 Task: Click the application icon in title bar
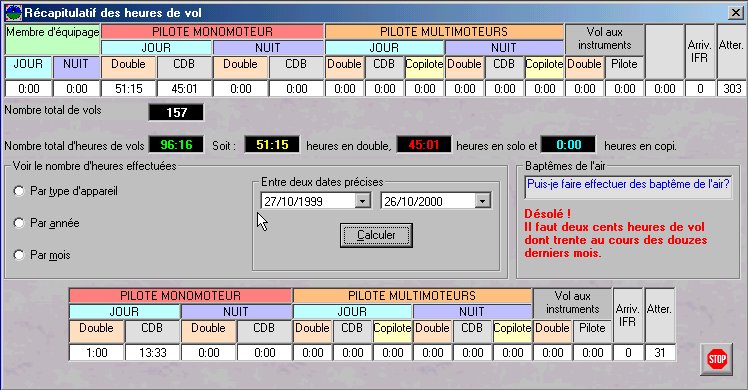pyautogui.click(x=13, y=13)
